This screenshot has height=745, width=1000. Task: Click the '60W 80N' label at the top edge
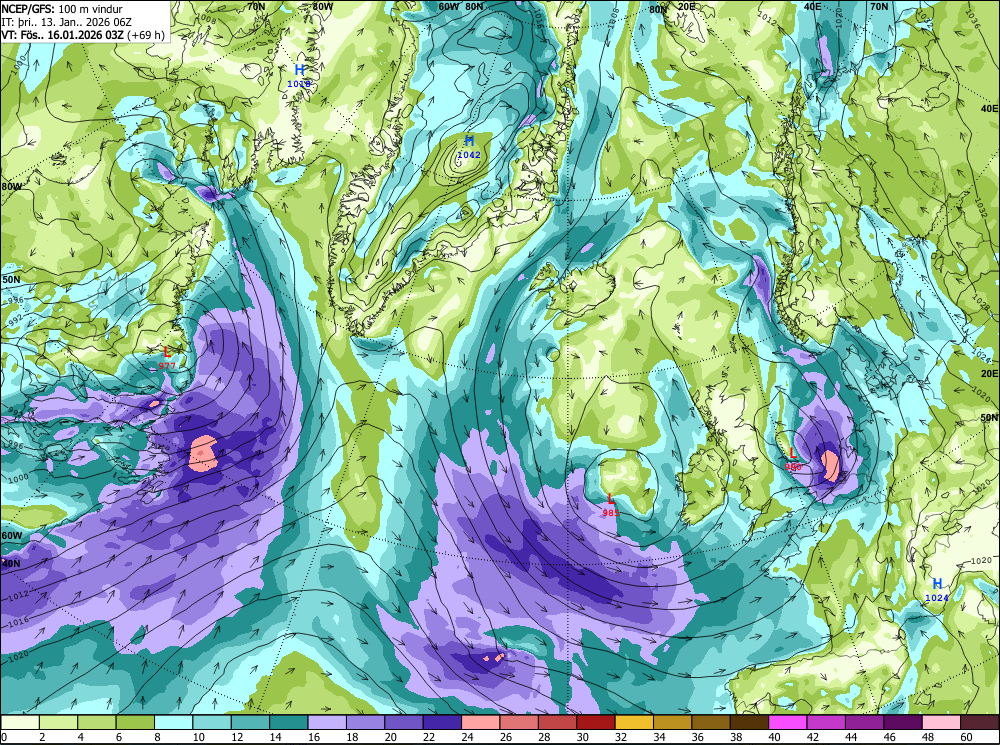[x=460, y=6]
